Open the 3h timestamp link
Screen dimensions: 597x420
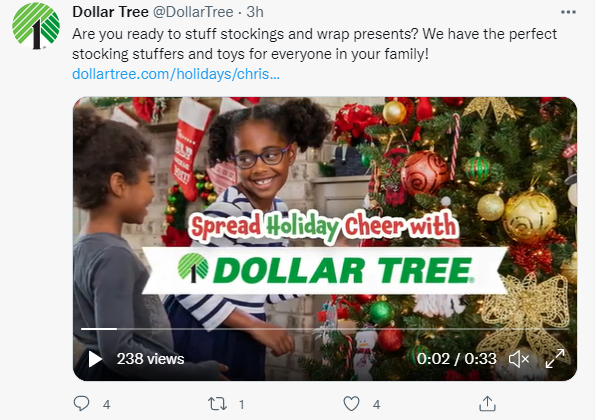[255, 12]
